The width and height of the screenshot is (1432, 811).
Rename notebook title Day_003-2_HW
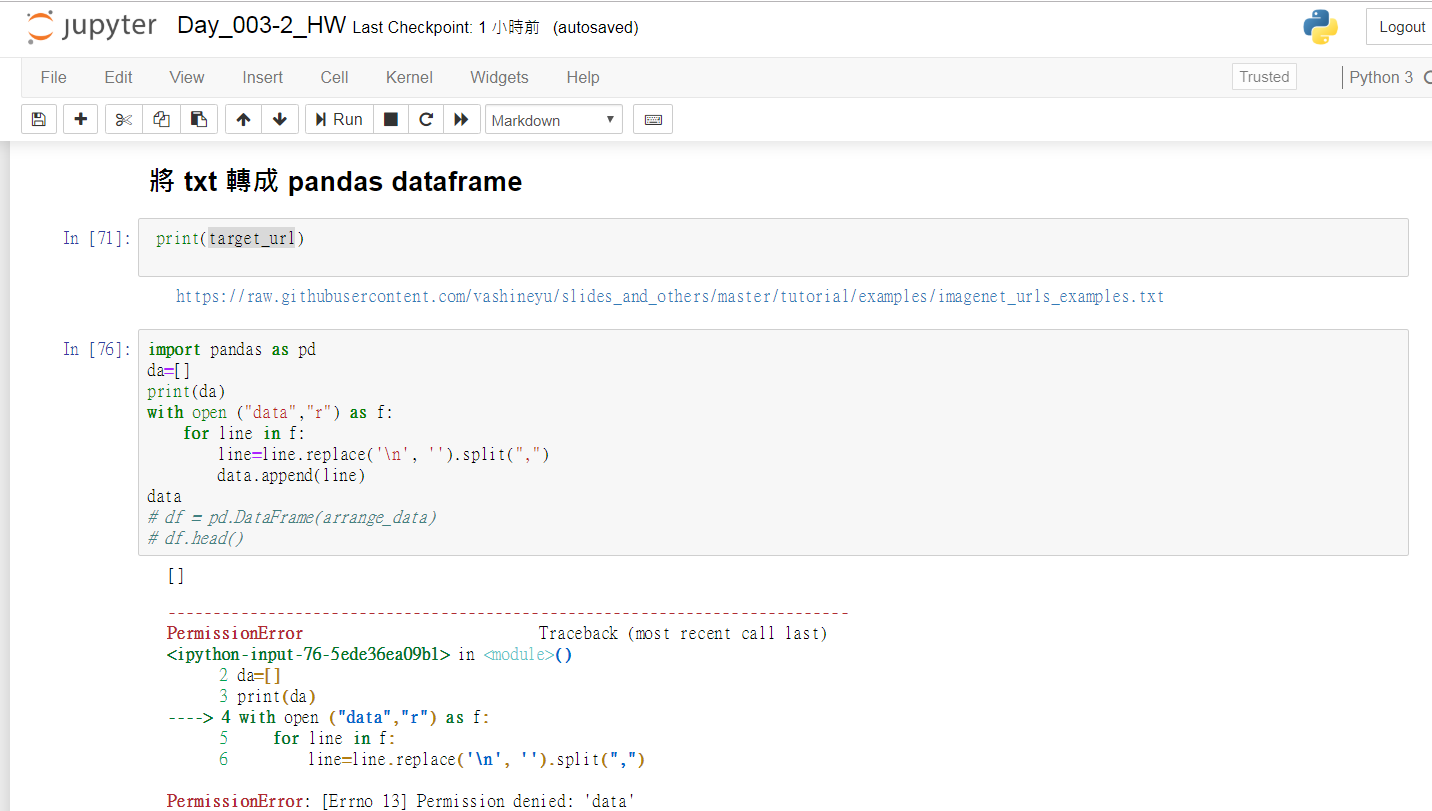pos(262,26)
